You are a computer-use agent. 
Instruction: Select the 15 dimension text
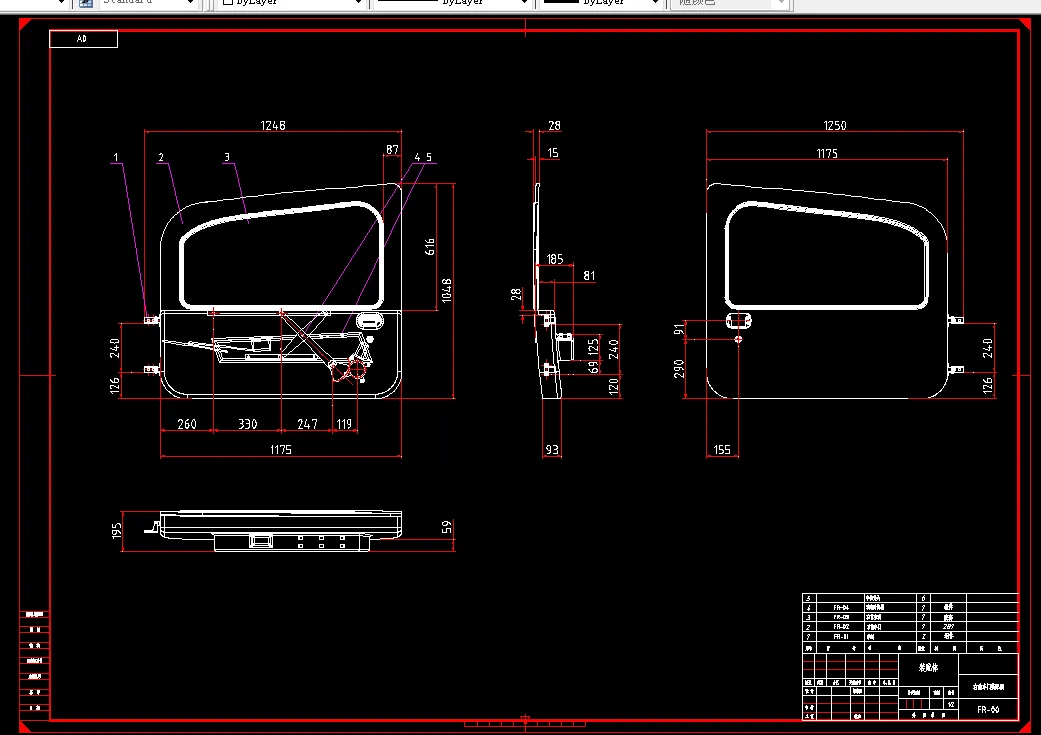coord(553,153)
